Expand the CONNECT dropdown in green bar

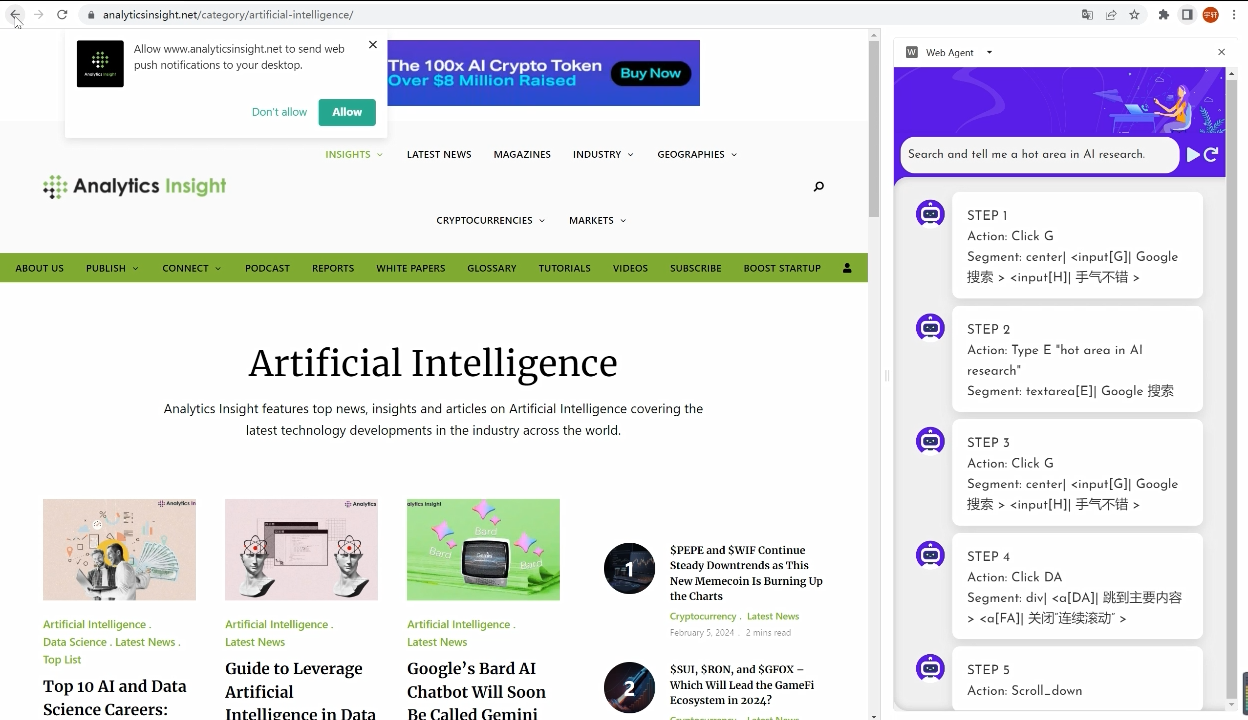pos(192,268)
